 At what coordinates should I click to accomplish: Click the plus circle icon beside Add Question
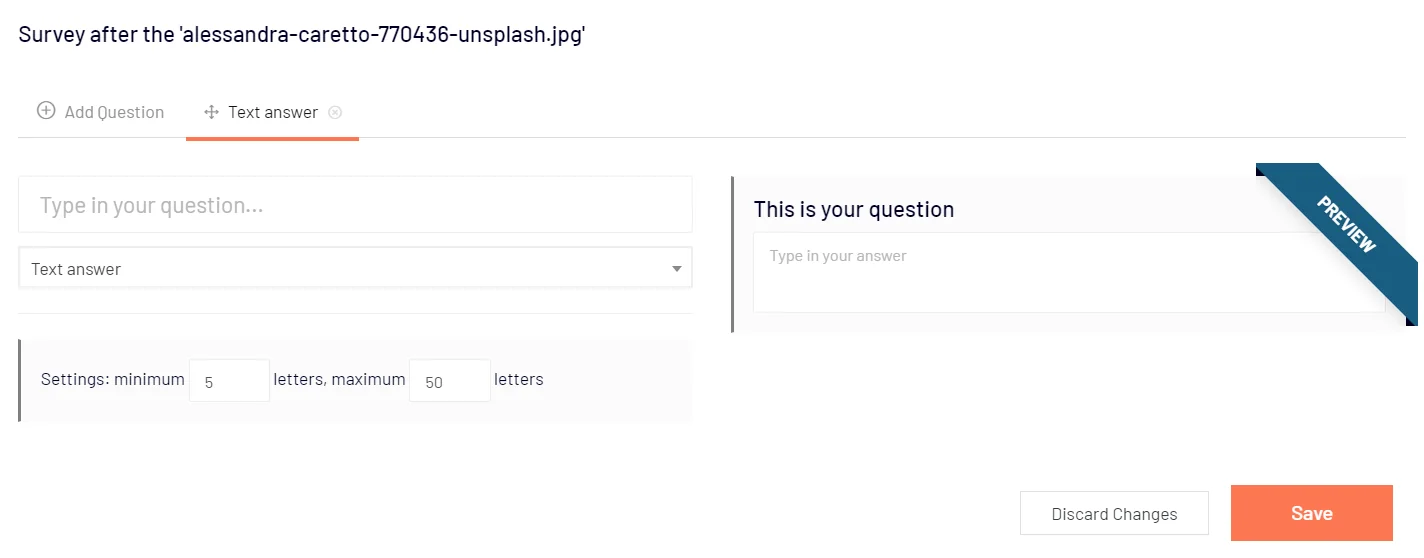pos(46,111)
